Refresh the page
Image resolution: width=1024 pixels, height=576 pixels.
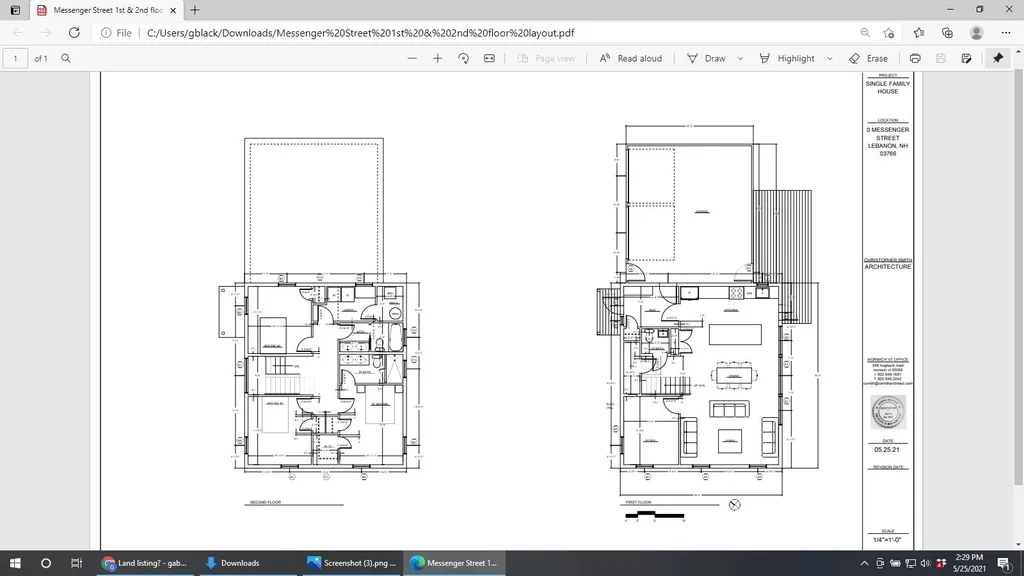(74, 33)
